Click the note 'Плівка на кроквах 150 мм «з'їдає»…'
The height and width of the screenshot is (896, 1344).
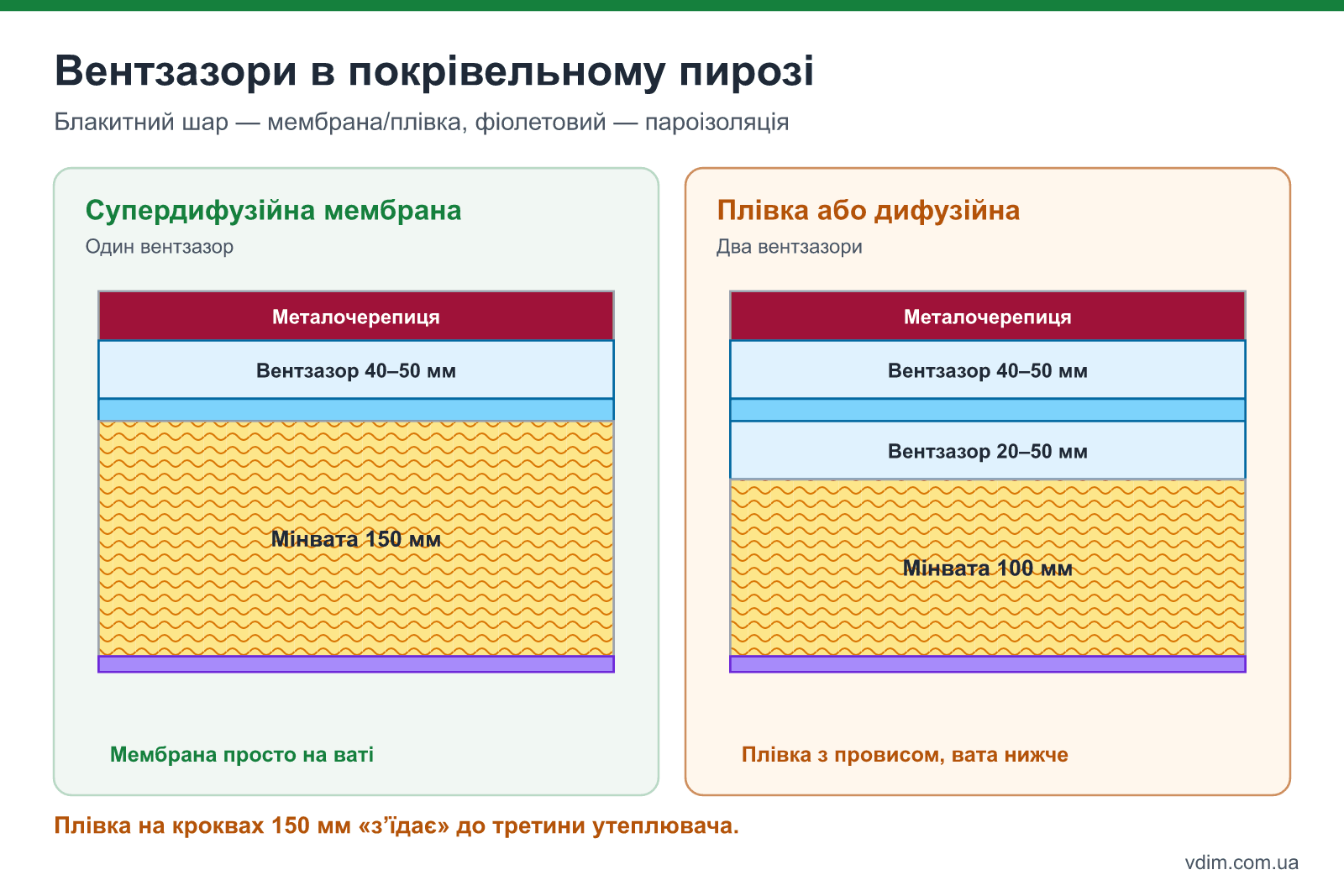pos(396,825)
